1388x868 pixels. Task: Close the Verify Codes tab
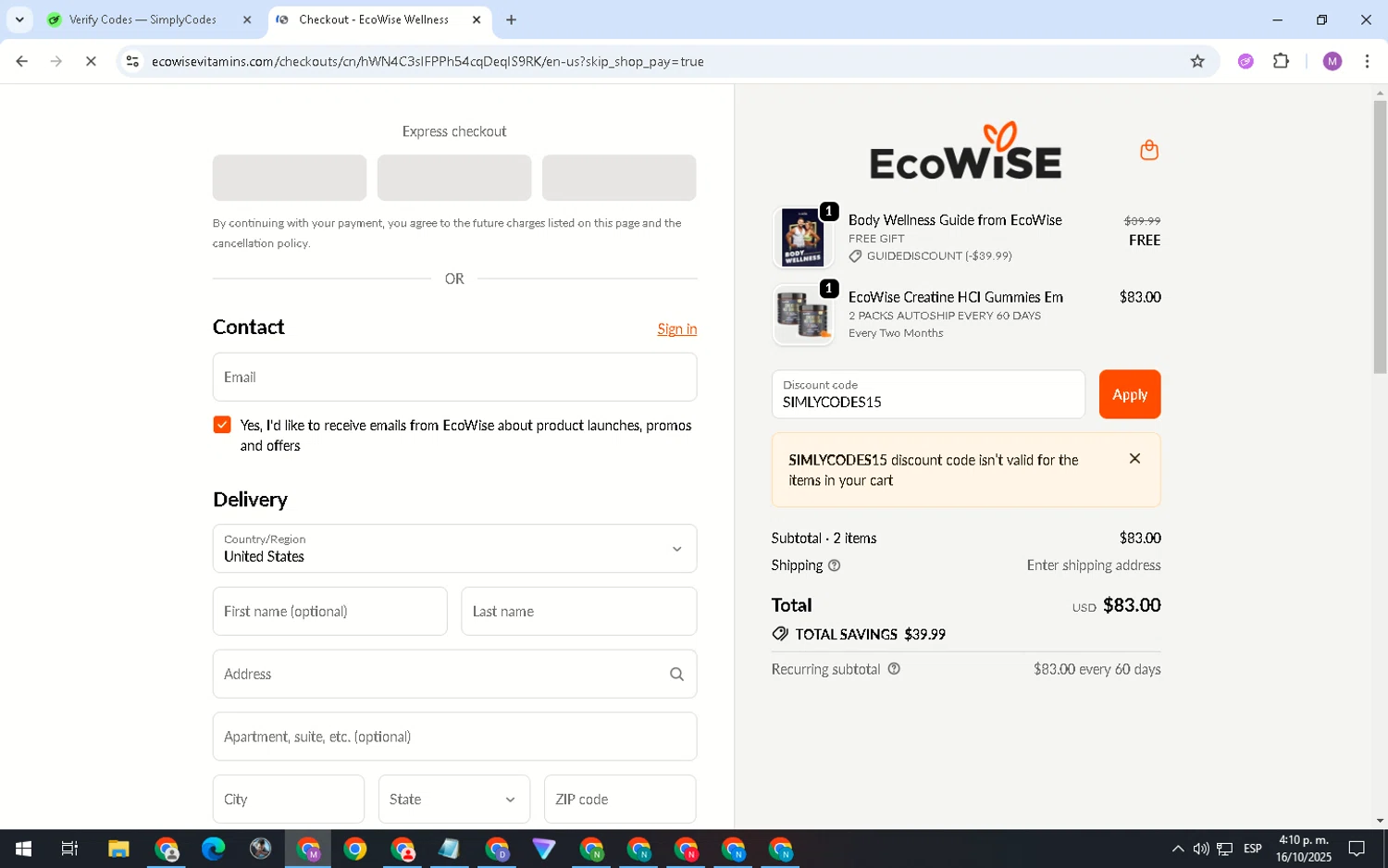[247, 19]
